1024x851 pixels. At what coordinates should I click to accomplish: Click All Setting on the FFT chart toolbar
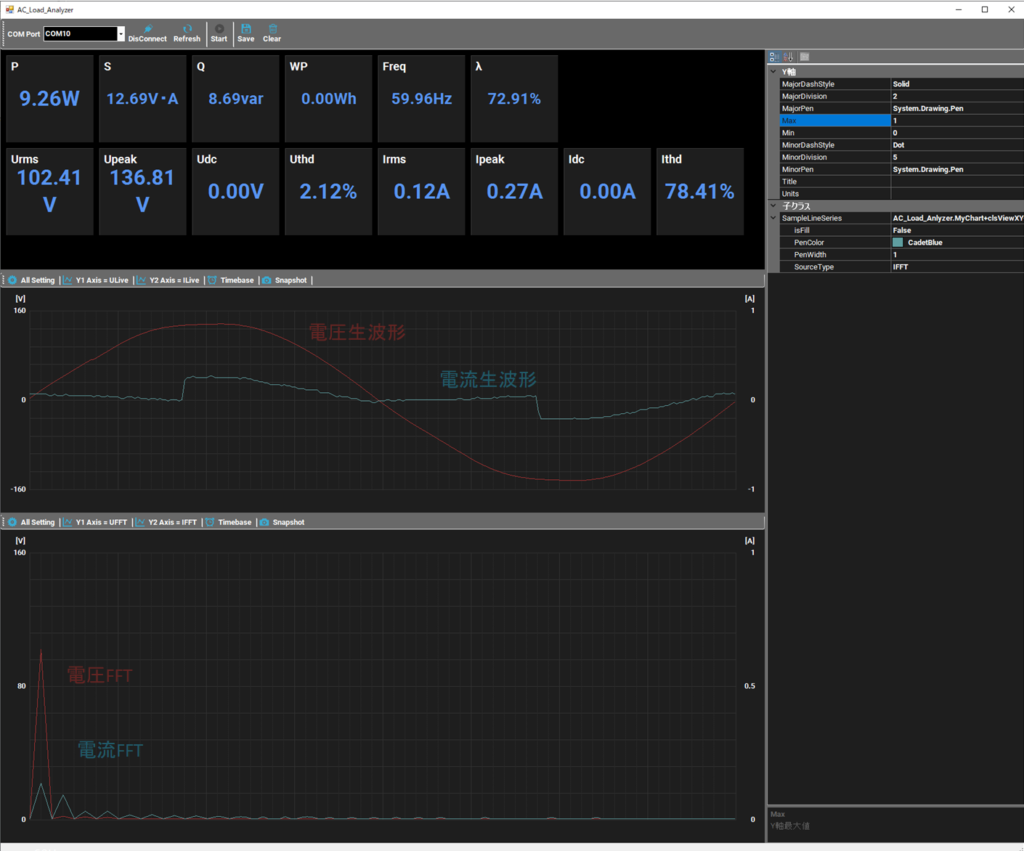[32, 522]
